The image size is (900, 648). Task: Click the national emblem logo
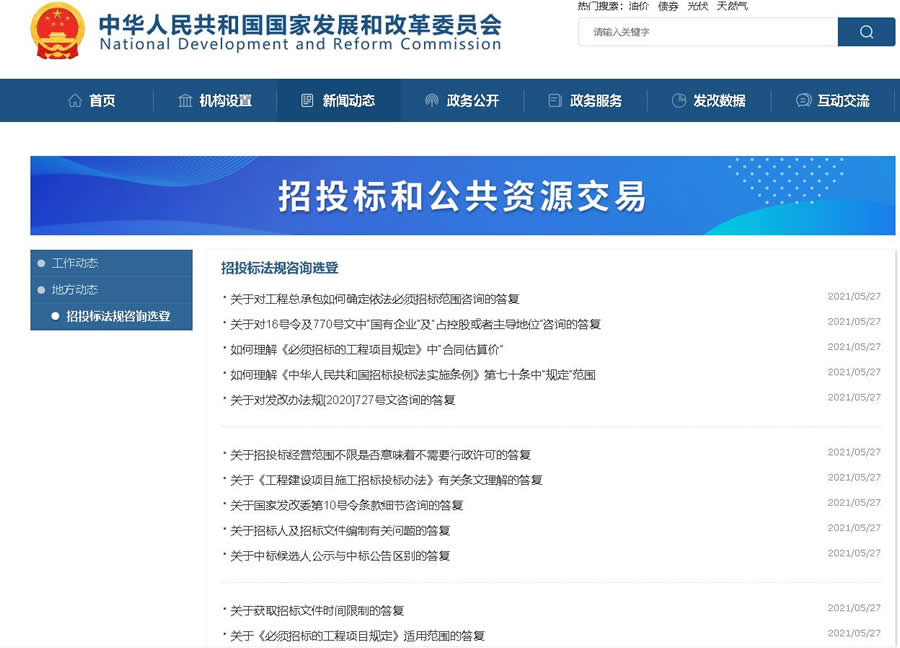tap(58, 31)
